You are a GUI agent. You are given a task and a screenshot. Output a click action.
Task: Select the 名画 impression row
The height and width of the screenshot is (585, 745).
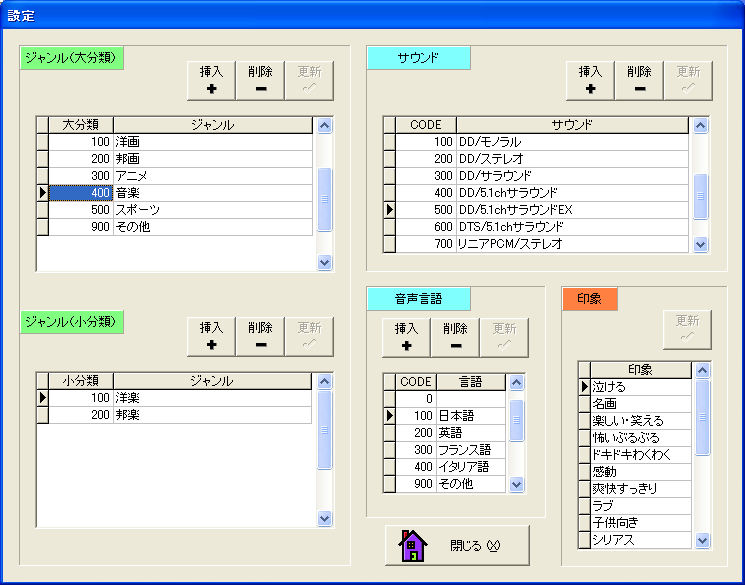pos(640,404)
